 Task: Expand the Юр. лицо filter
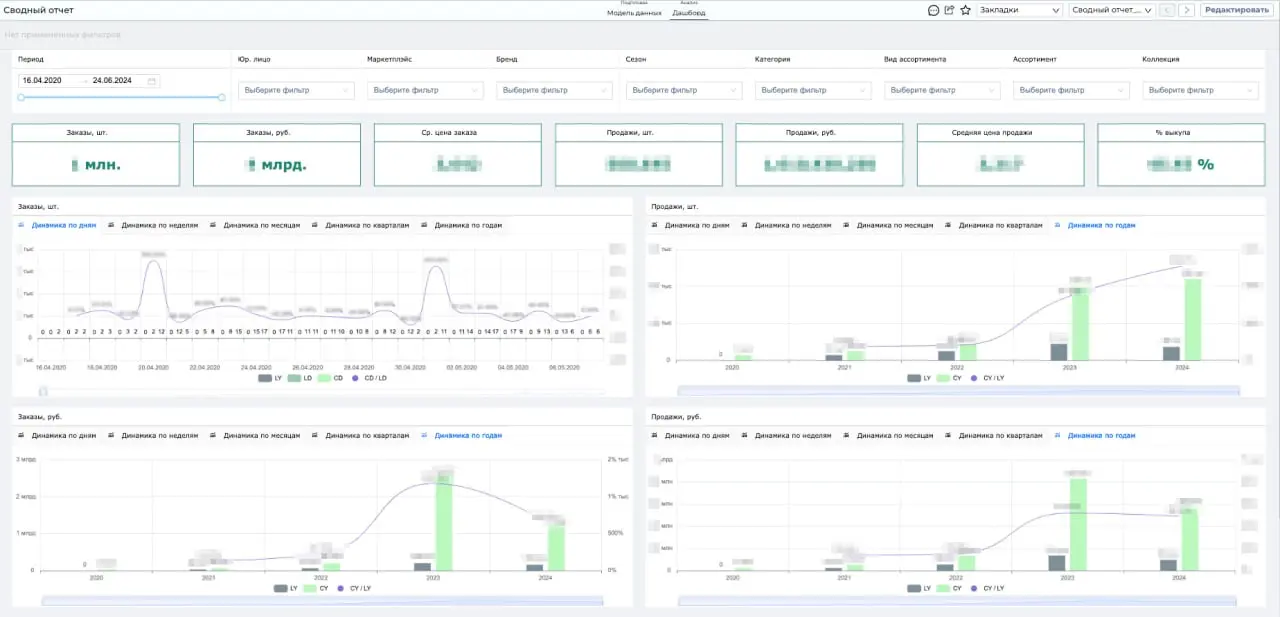(x=297, y=90)
